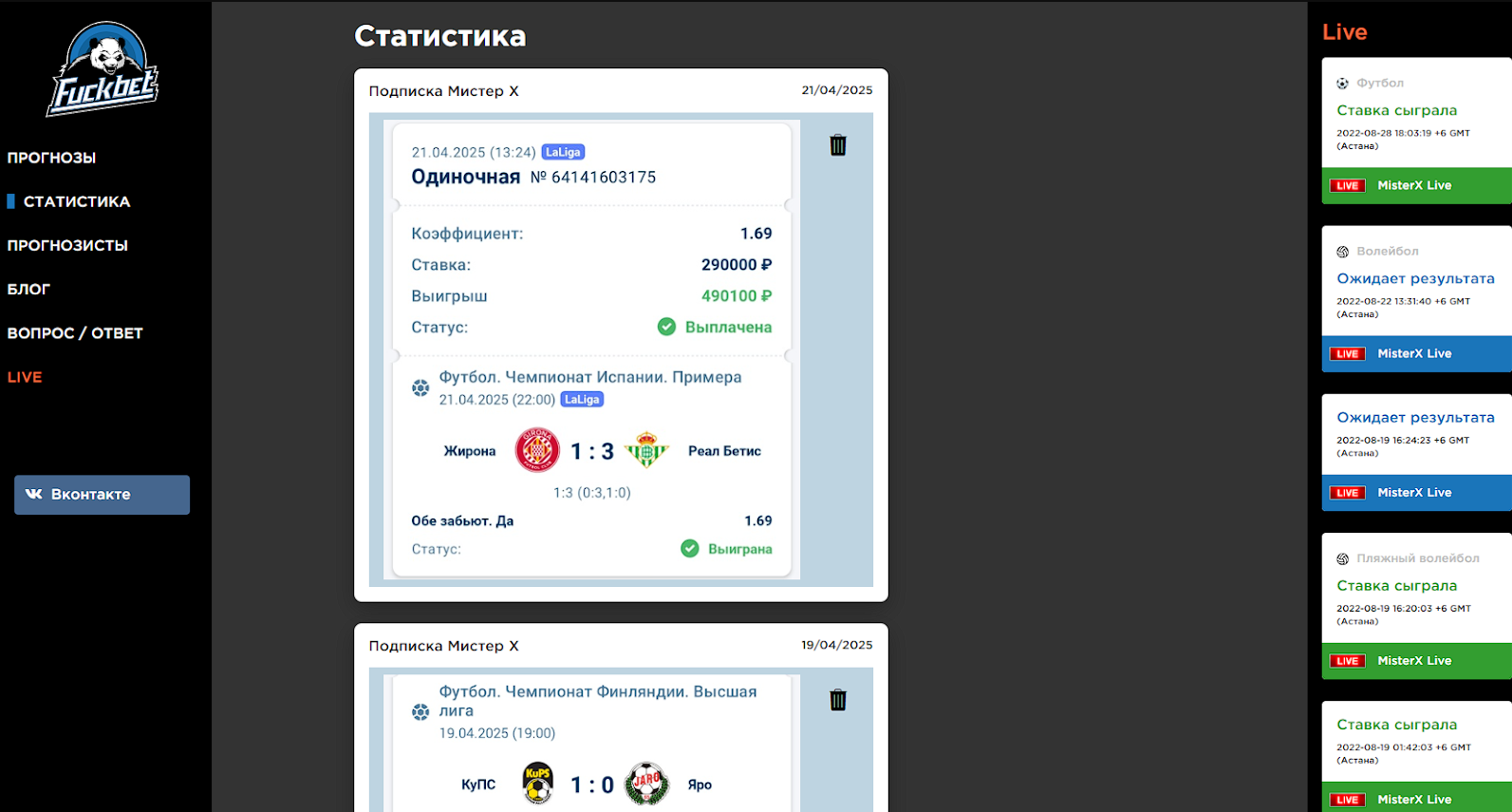Click the green Выплачена checkmark icon
Image resolution: width=1512 pixels, height=812 pixels.
click(666, 327)
